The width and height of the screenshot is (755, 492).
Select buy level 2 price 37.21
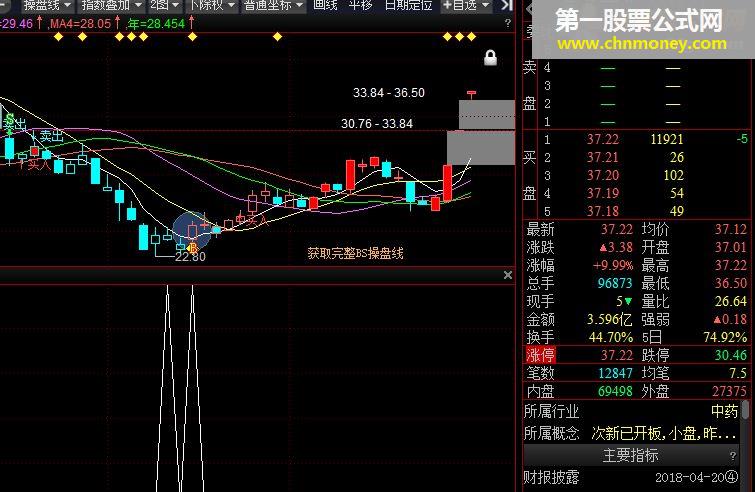click(x=603, y=157)
